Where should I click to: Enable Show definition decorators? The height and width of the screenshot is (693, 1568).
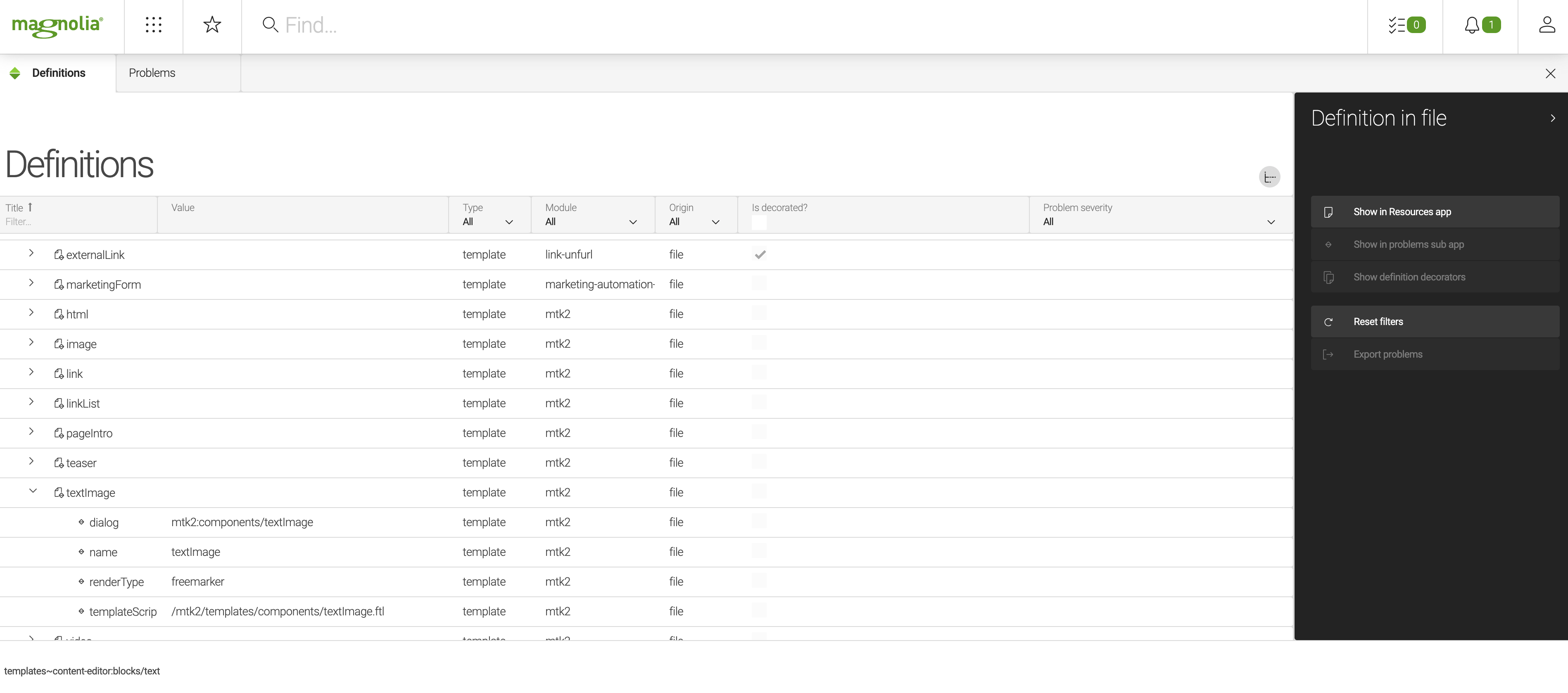(x=1409, y=277)
